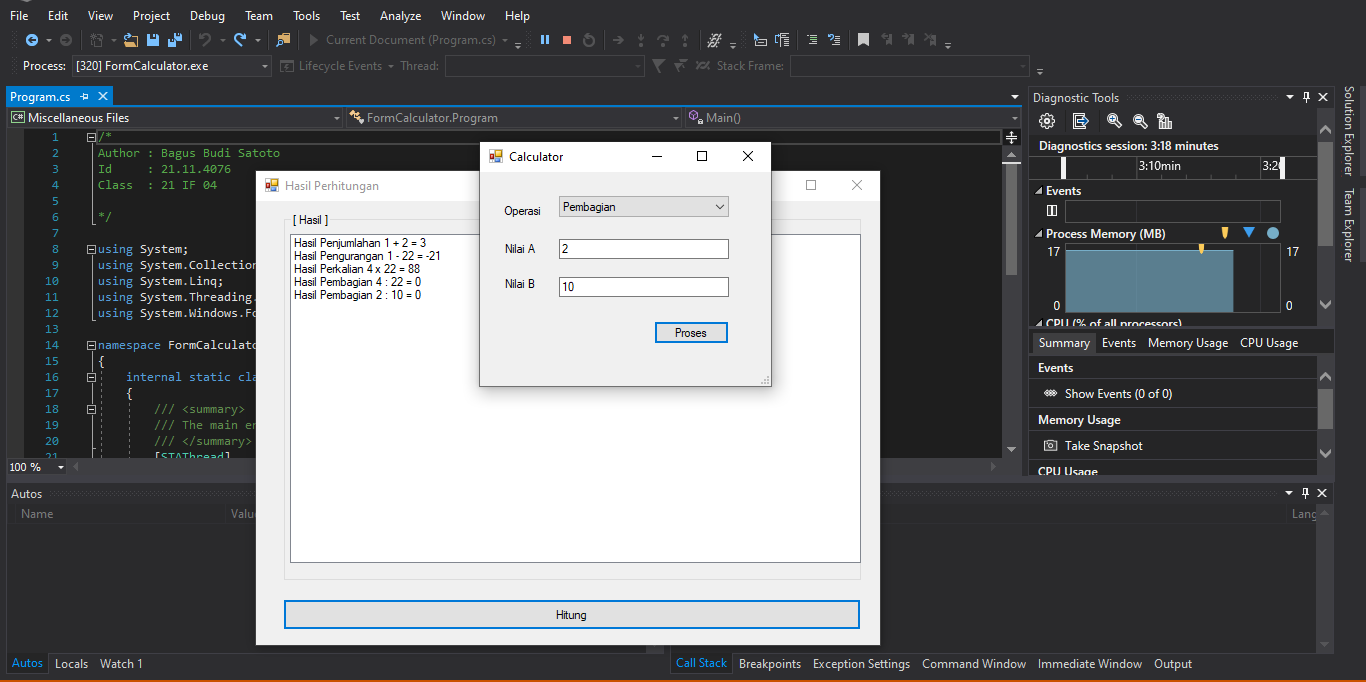Switch to the Memory Usage tab
This screenshot has width=1366, height=682.
pyautogui.click(x=1187, y=342)
